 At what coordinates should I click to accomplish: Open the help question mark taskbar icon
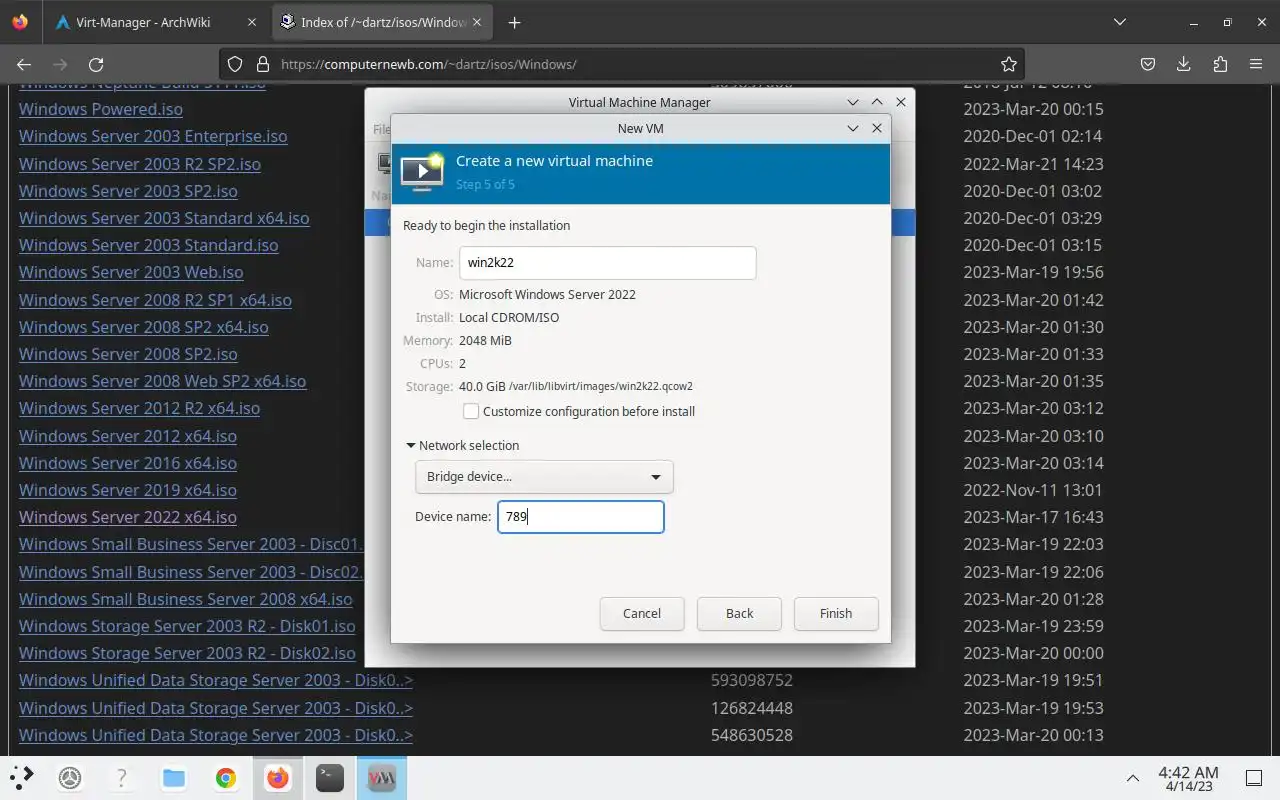[122, 777]
